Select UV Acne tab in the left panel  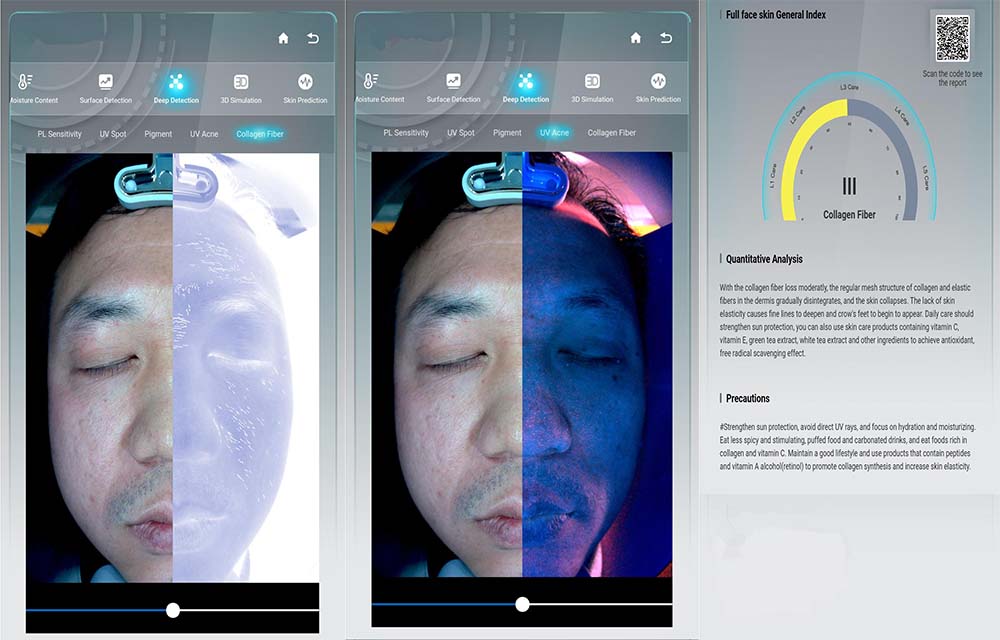[x=204, y=134]
